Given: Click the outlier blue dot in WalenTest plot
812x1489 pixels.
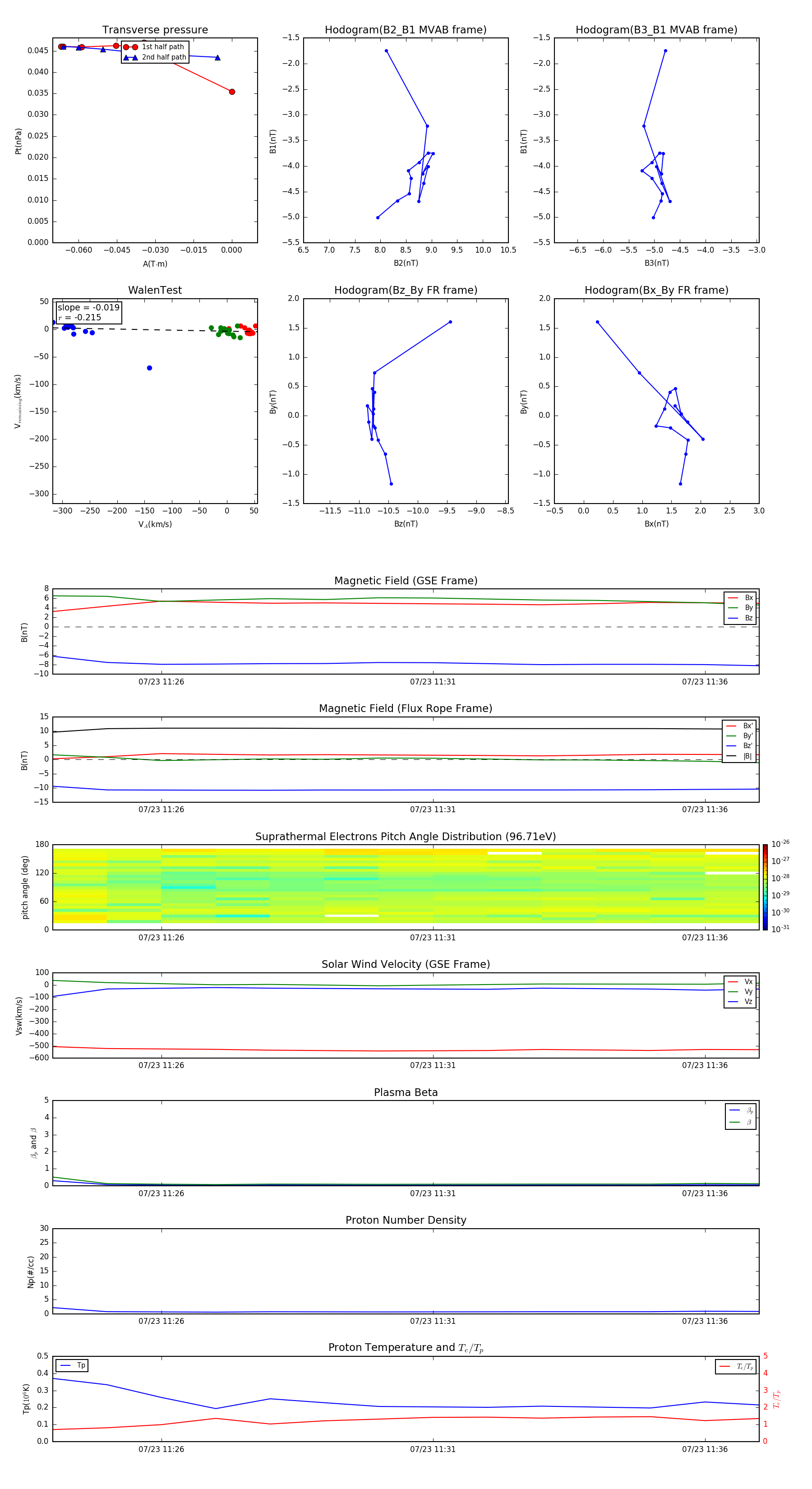Looking at the screenshot, I should pos(149,368).
